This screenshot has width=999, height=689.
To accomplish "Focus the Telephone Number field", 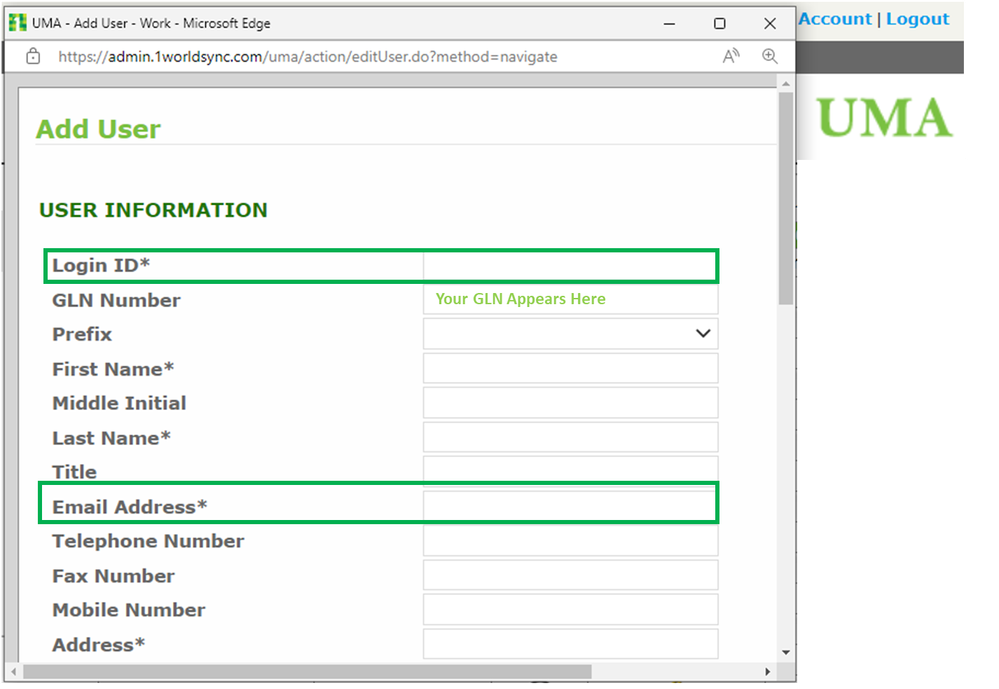I will pyautogui.click(x=570, y=541).
